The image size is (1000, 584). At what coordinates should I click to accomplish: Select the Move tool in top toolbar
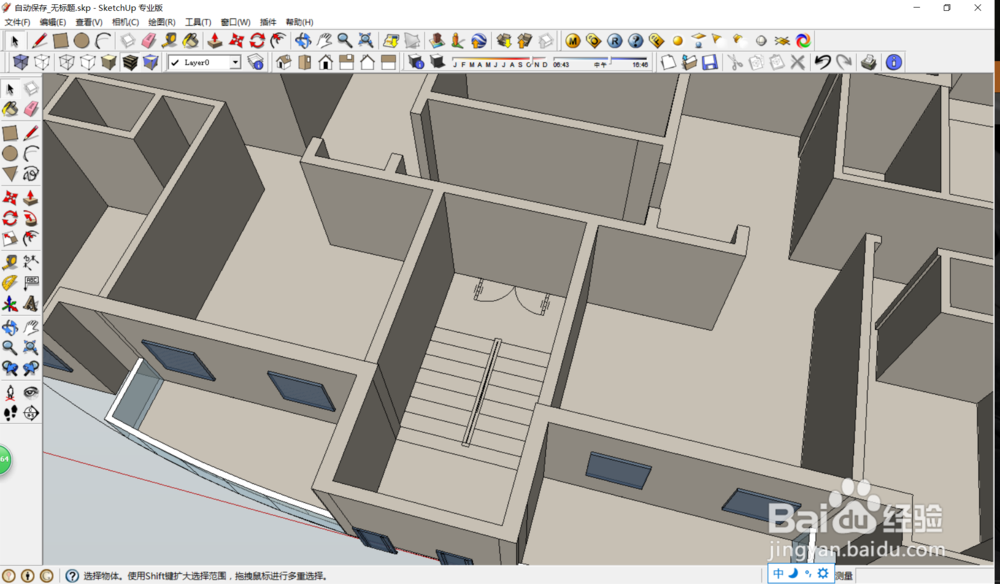[236, 41]
